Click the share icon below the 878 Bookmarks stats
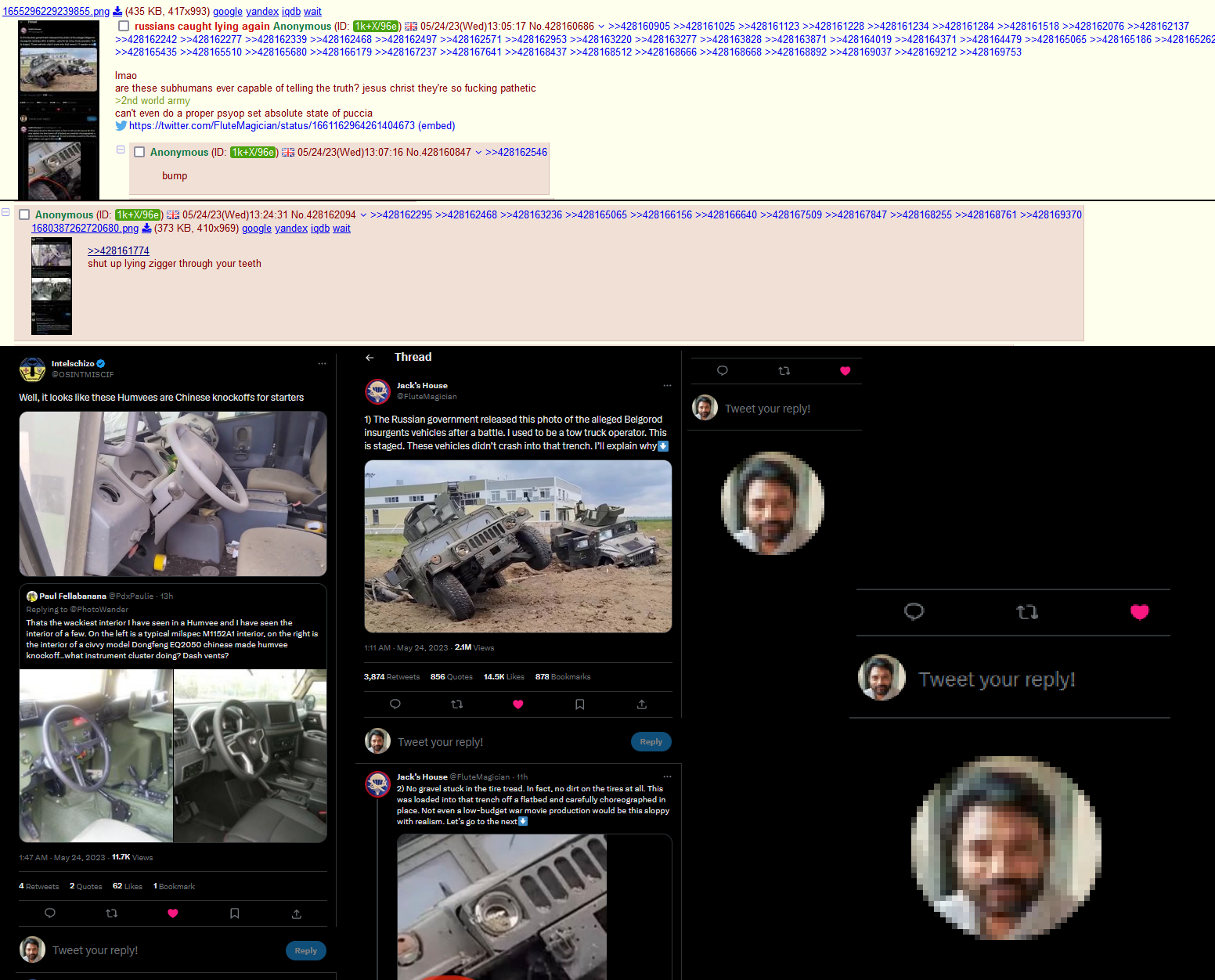The height and width of the screenshot is (980, 1215). pos(642,704)
